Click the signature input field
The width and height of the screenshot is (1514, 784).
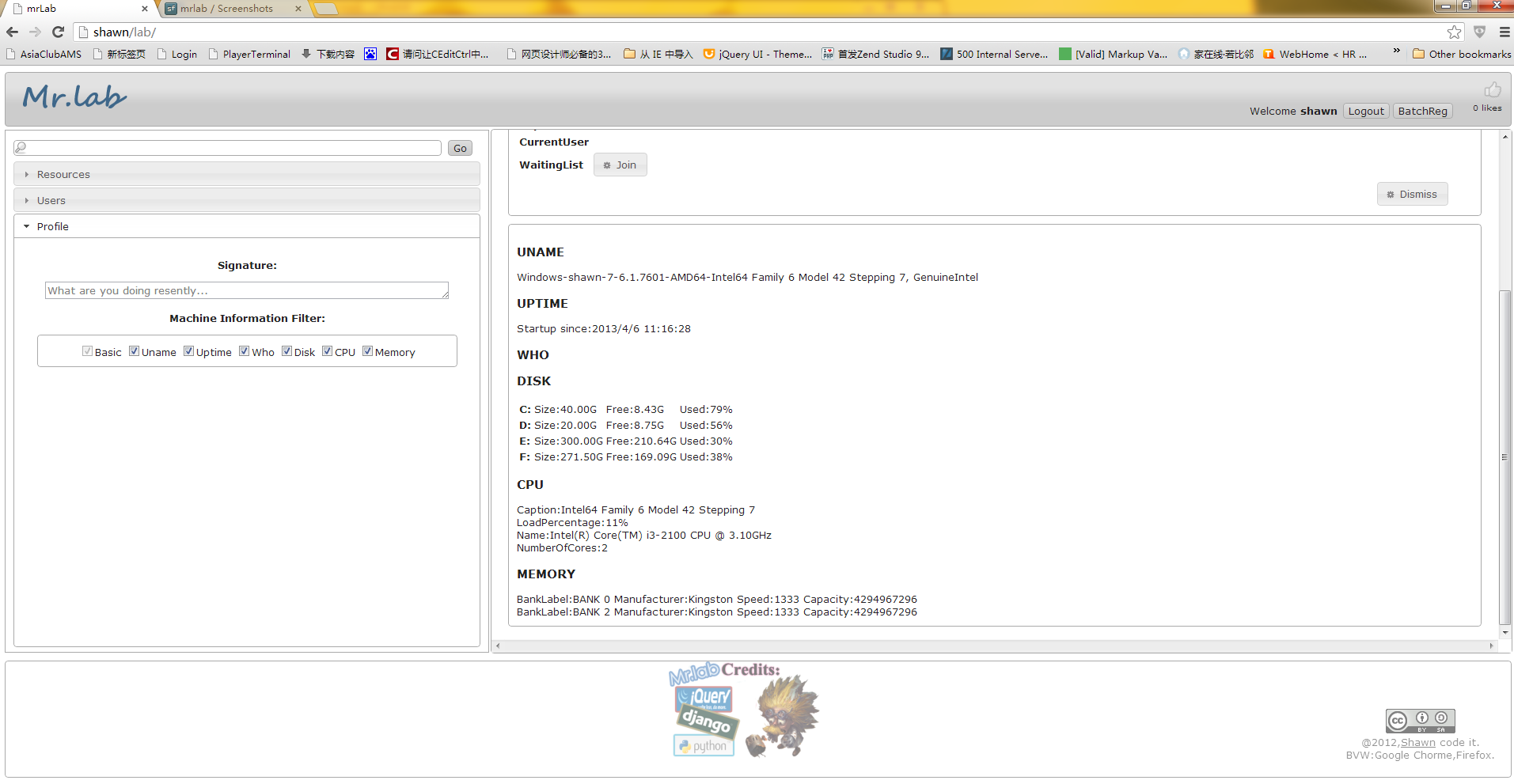click(x=246, y=290)
